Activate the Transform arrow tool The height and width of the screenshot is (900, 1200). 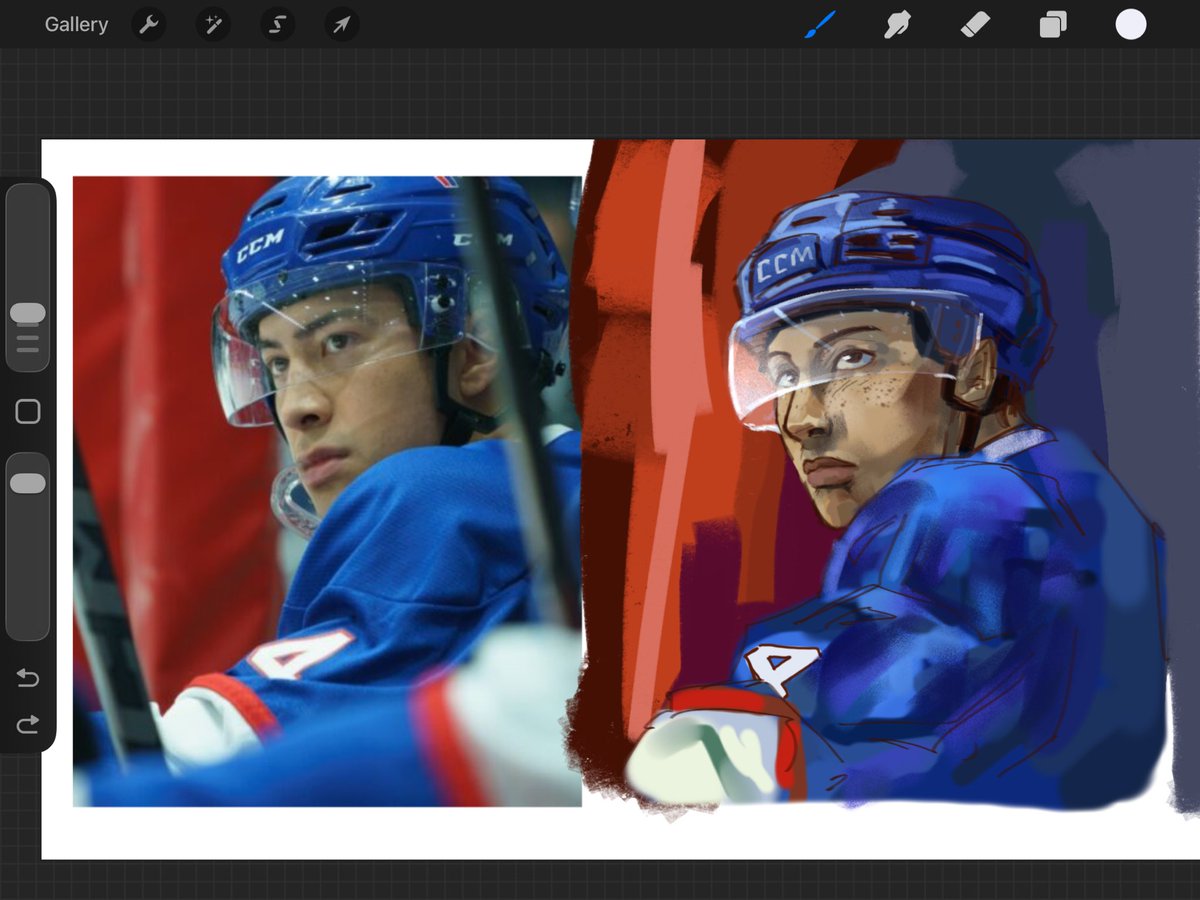coord(341,25)
